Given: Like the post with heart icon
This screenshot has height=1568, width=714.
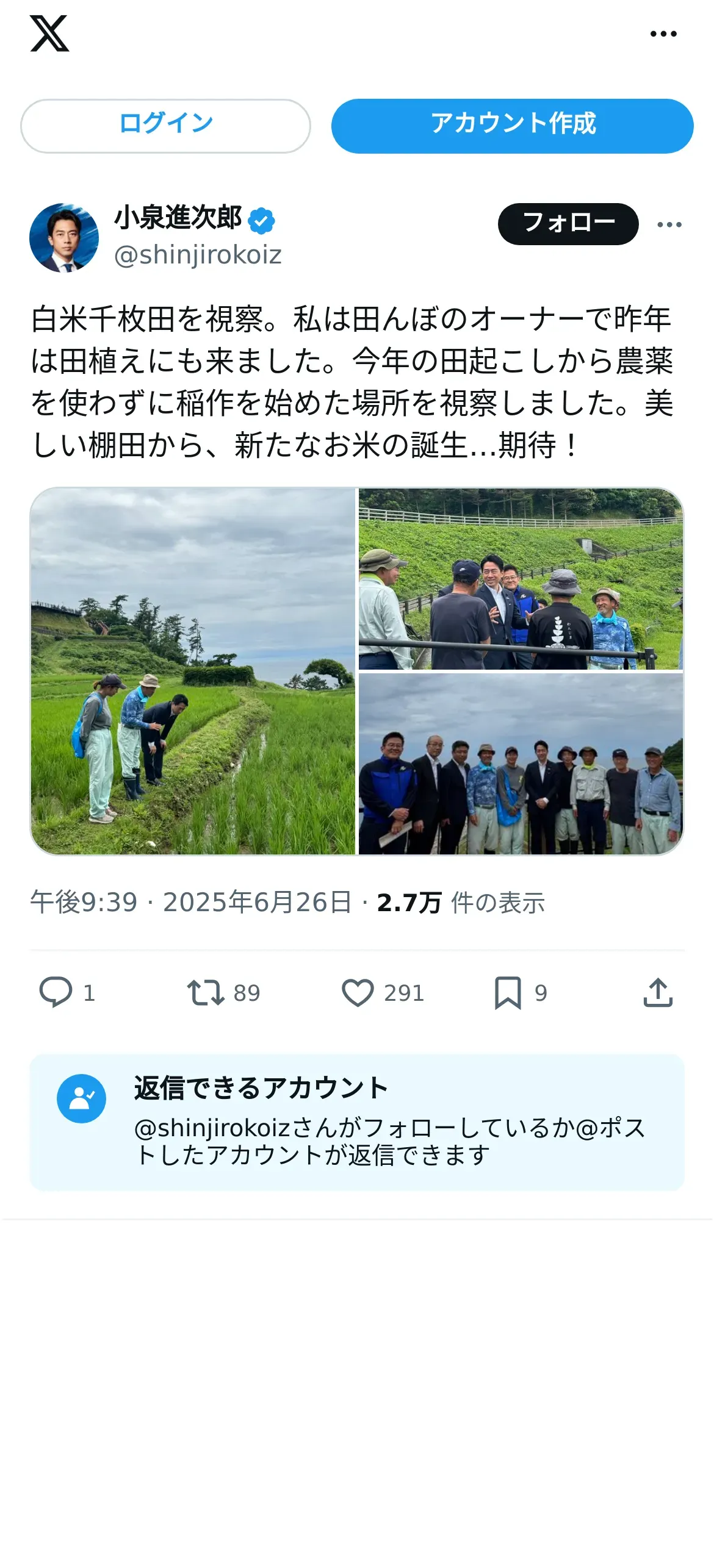Looking at the screenshot, I should pyautogui.click(x=358, y=992).
